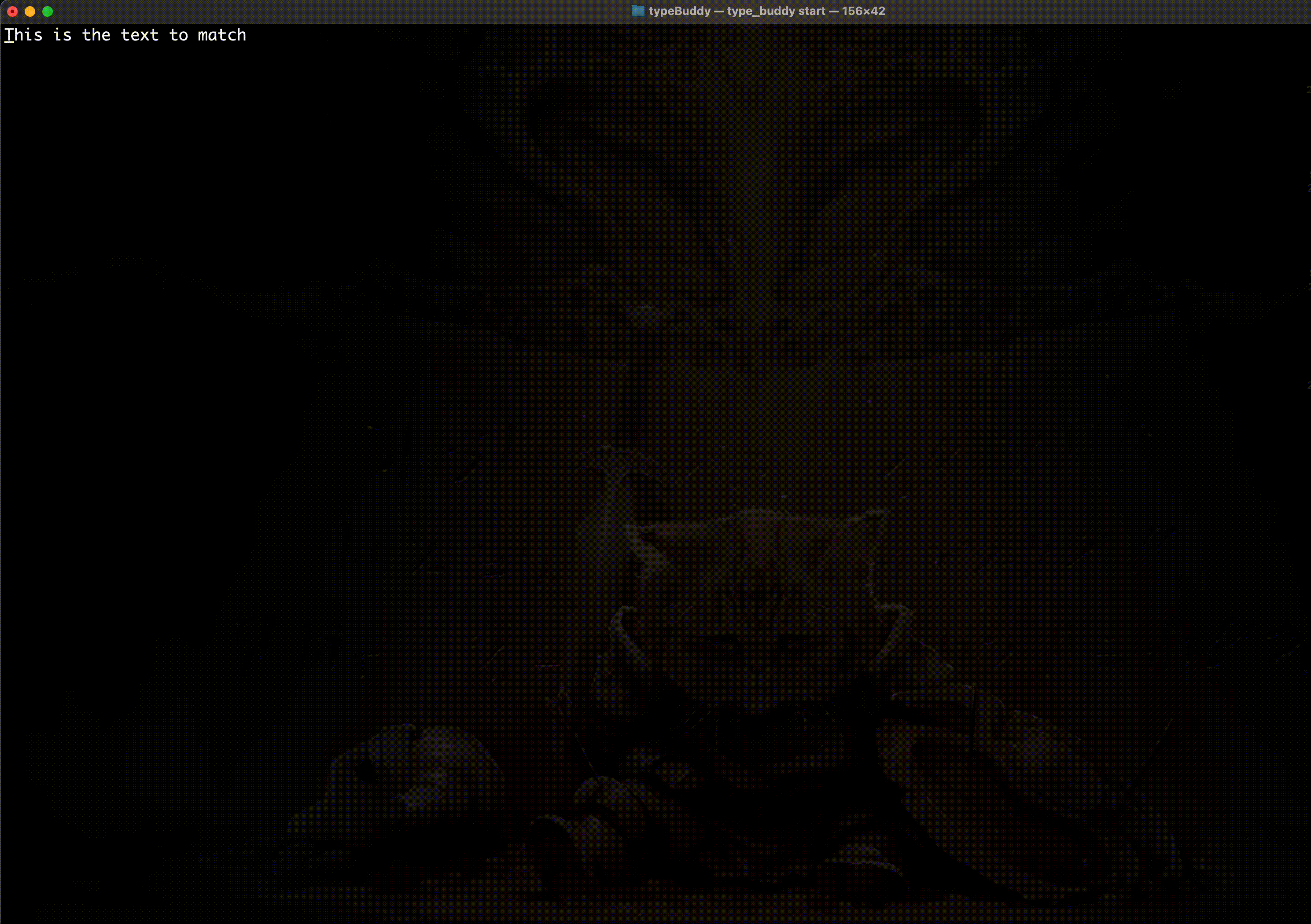
Task: Click the 'typeBuddy' name in window title
Action: pyautogui.click(x=679, y=11)
